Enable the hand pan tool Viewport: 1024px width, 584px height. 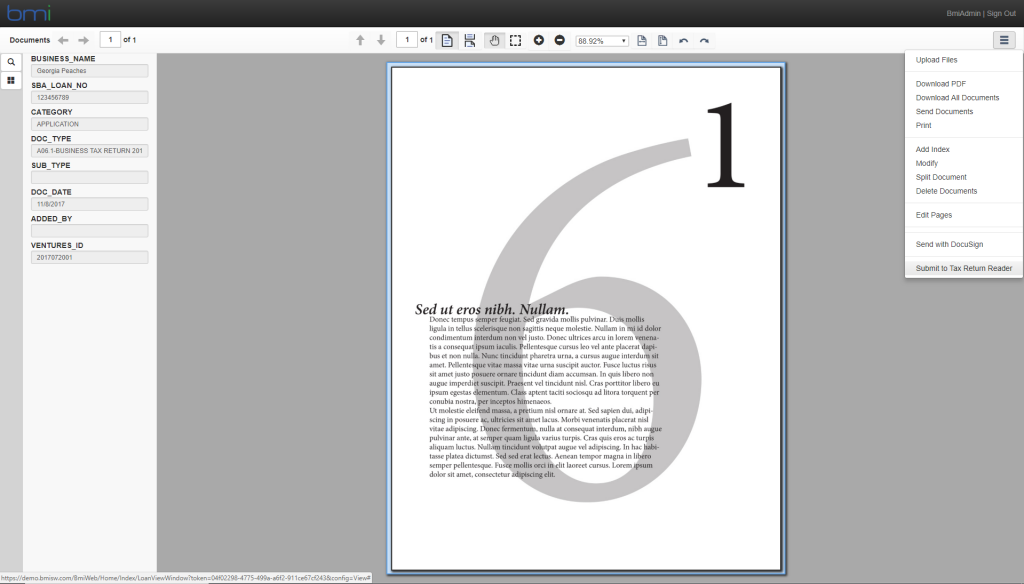[x=494, y=40]
